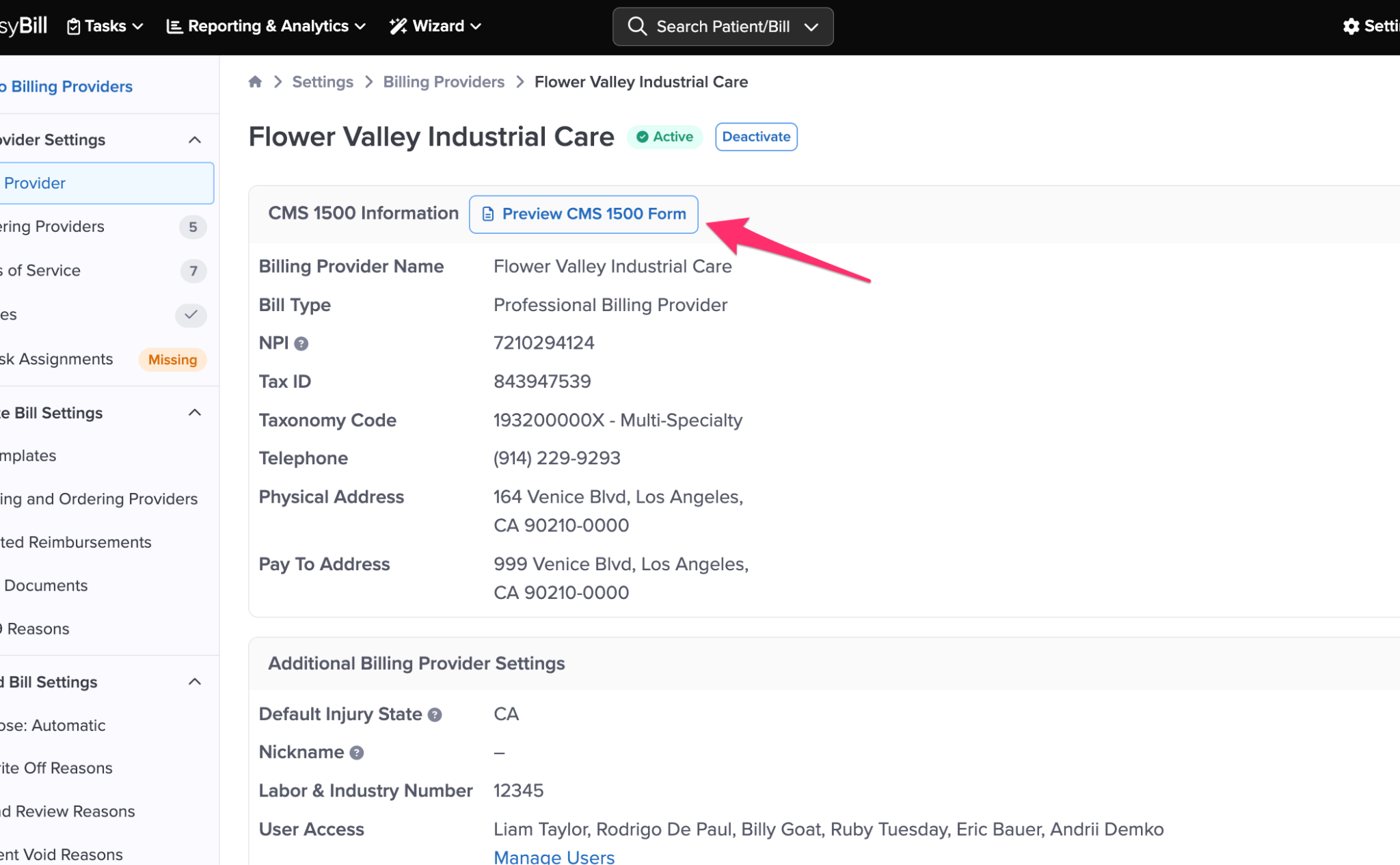Screen dimensions: 1400x865
Task: Click Preview CMS 1500 Form button
Action: [x=583, y=214]
